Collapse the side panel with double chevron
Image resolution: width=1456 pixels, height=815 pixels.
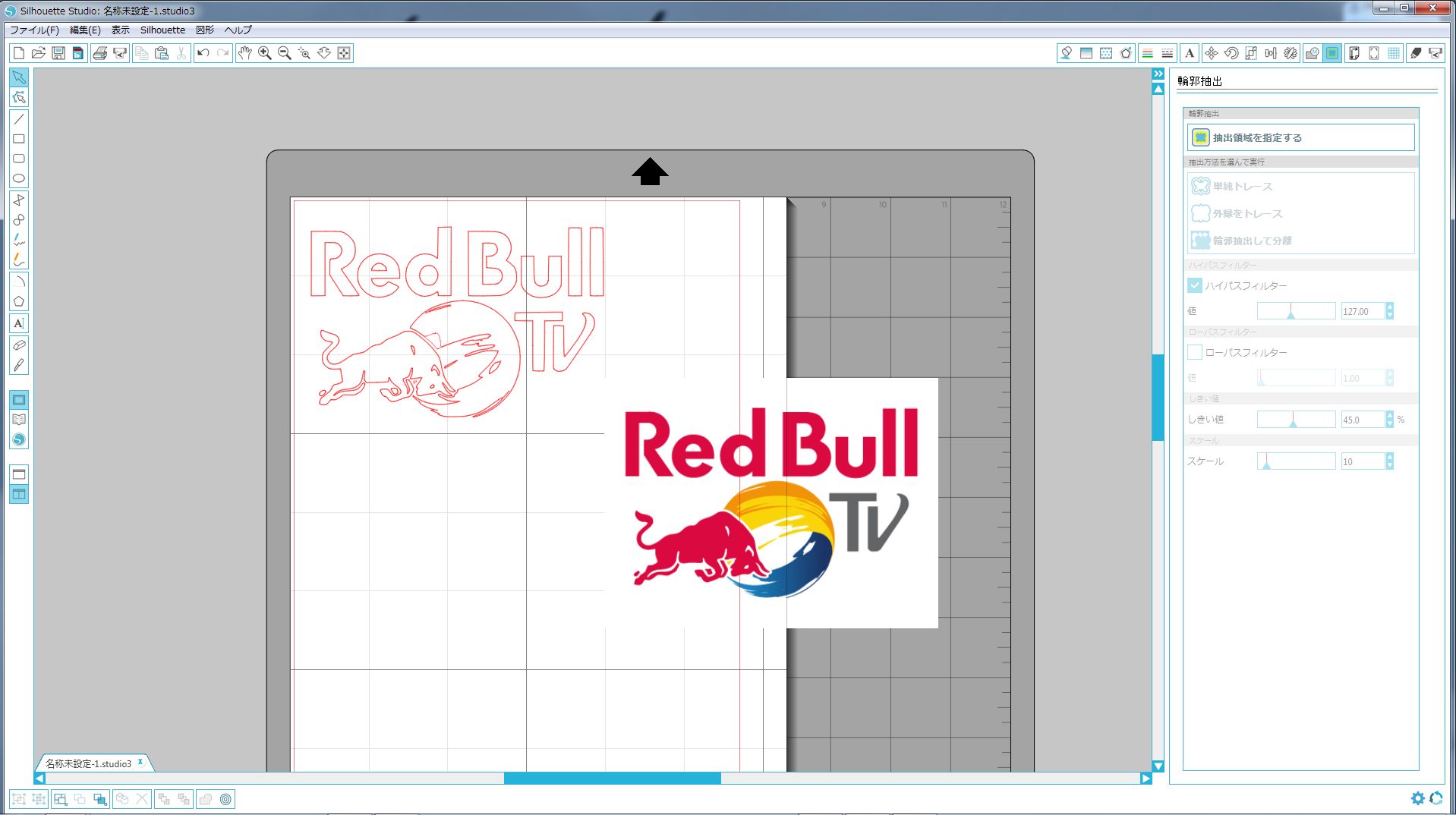point(1158,74)
